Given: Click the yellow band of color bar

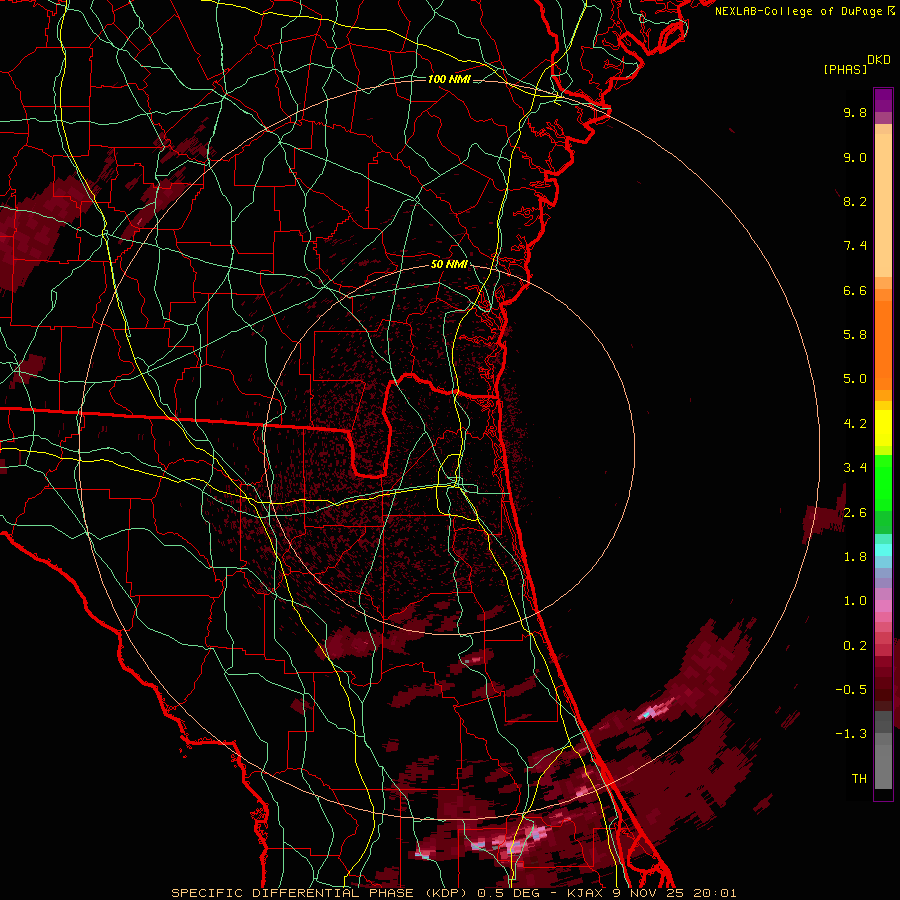Looking at the screenshot, I should 883,428.
